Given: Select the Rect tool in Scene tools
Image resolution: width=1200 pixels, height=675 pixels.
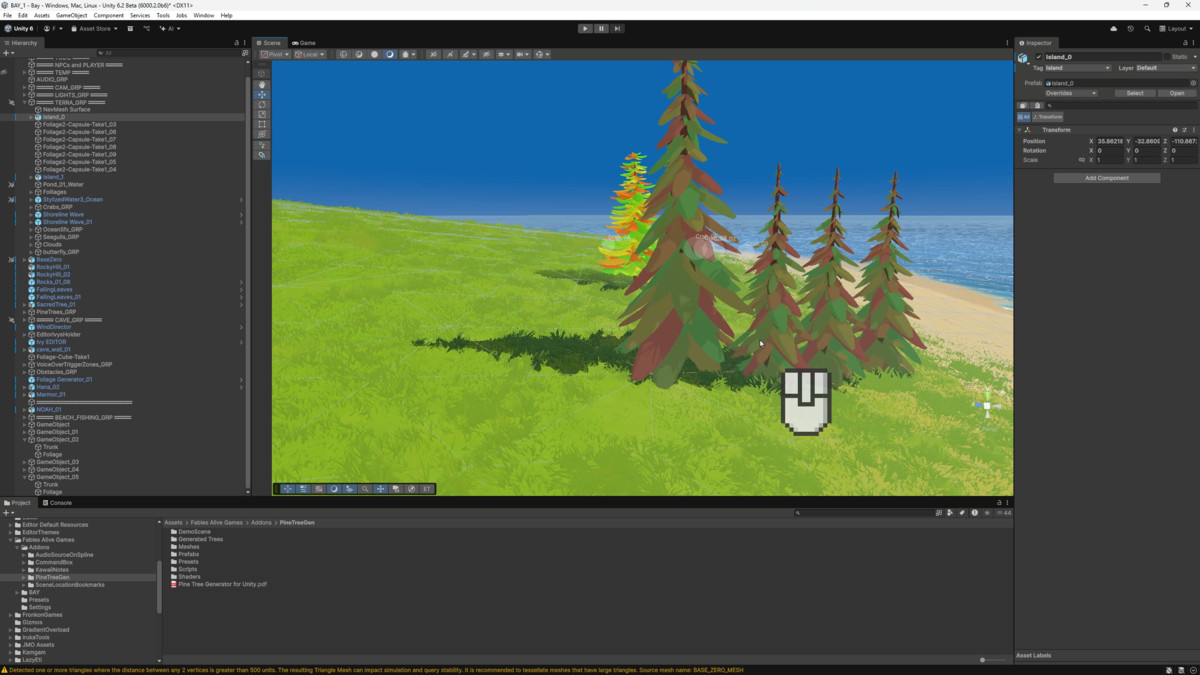Looking at the screenshot, I should (x=262, y=124).
